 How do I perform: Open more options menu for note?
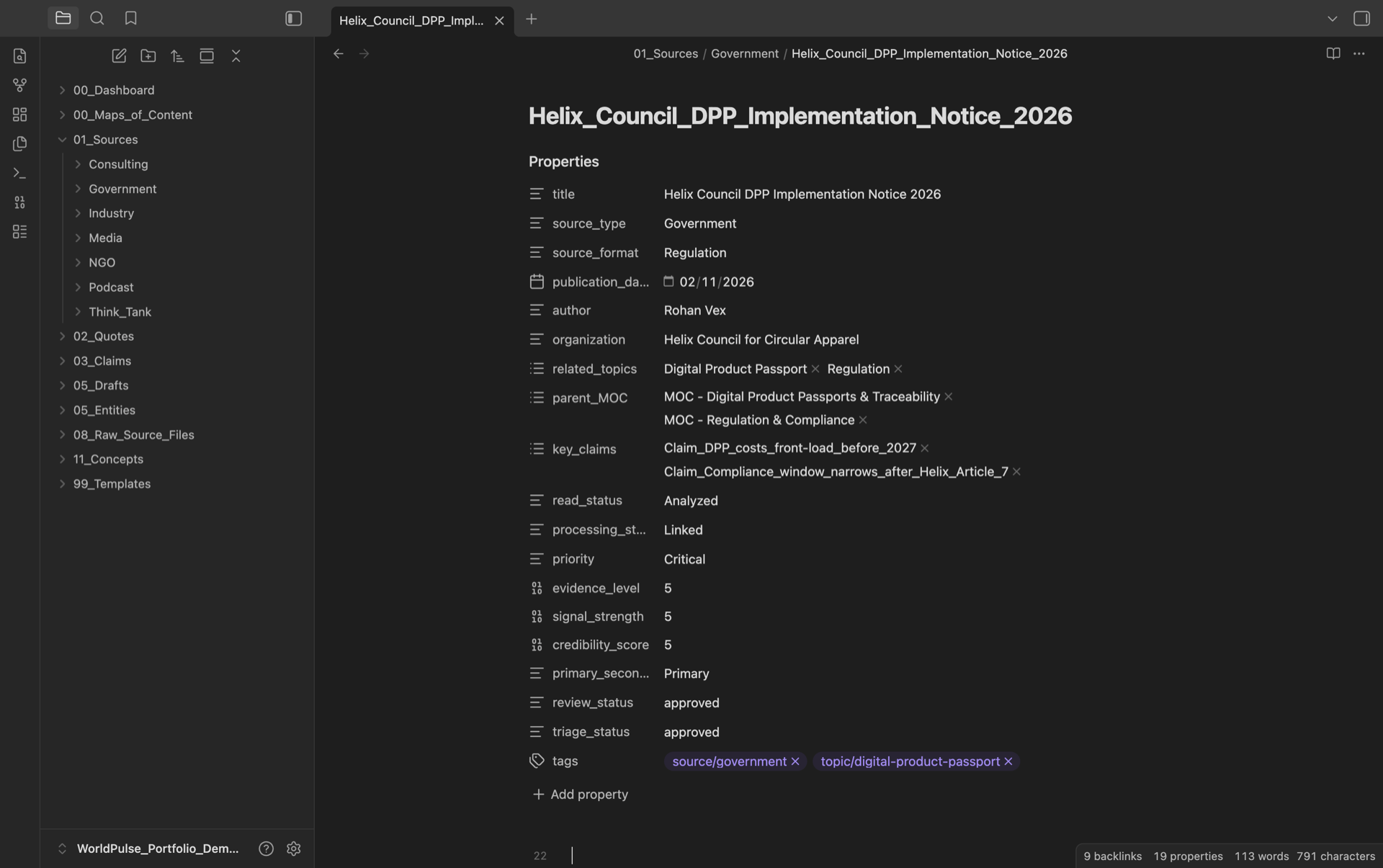1359,53
